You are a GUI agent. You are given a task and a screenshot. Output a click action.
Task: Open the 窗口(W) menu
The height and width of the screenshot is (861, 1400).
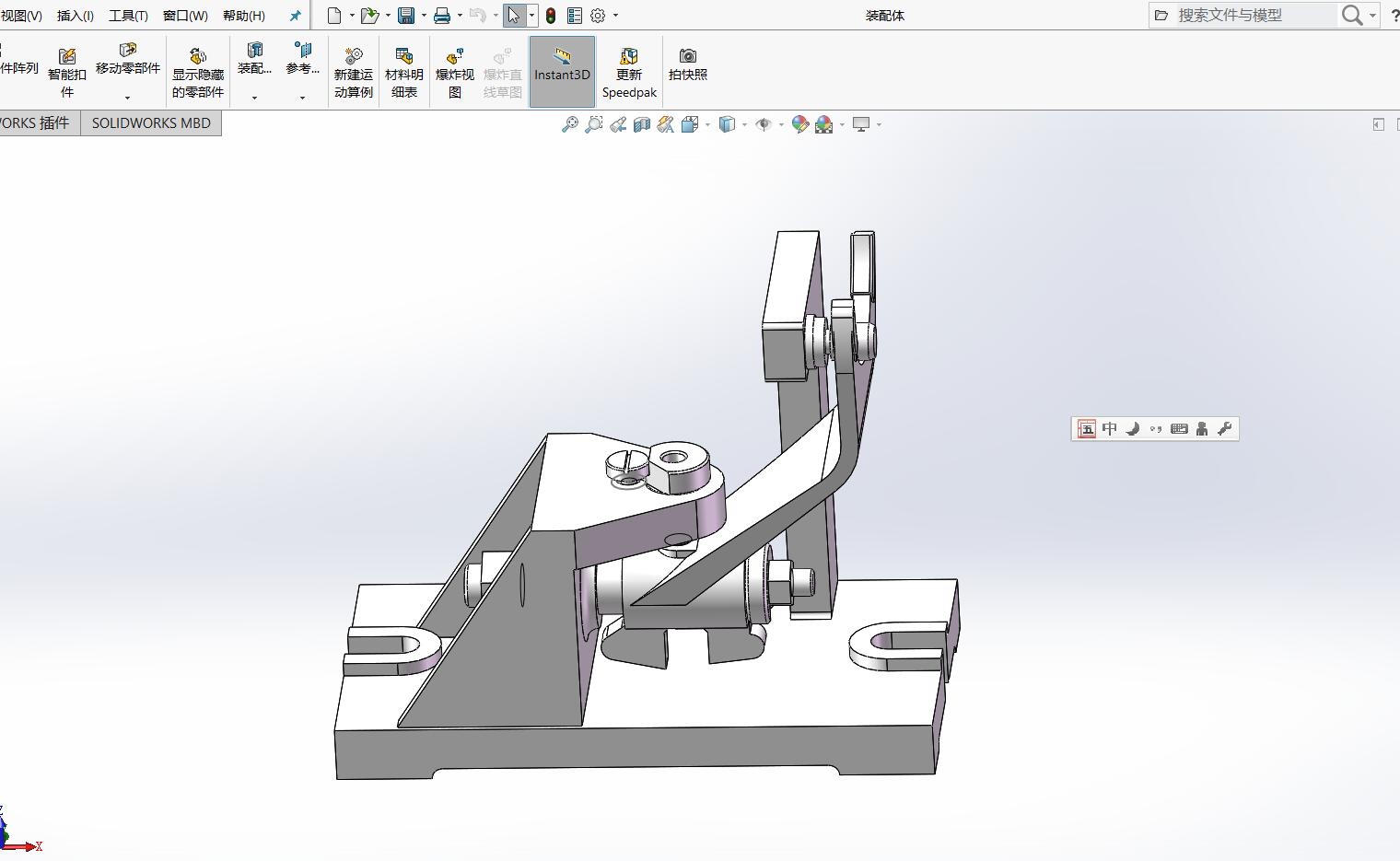(x=185, y=16)
